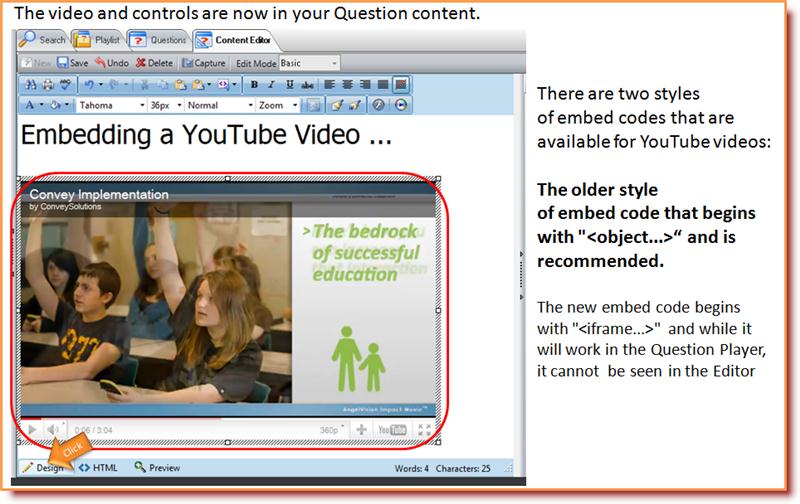Viewport: 800px width, 504px height.
Task: Click the Save button
Action: (72, 63)
